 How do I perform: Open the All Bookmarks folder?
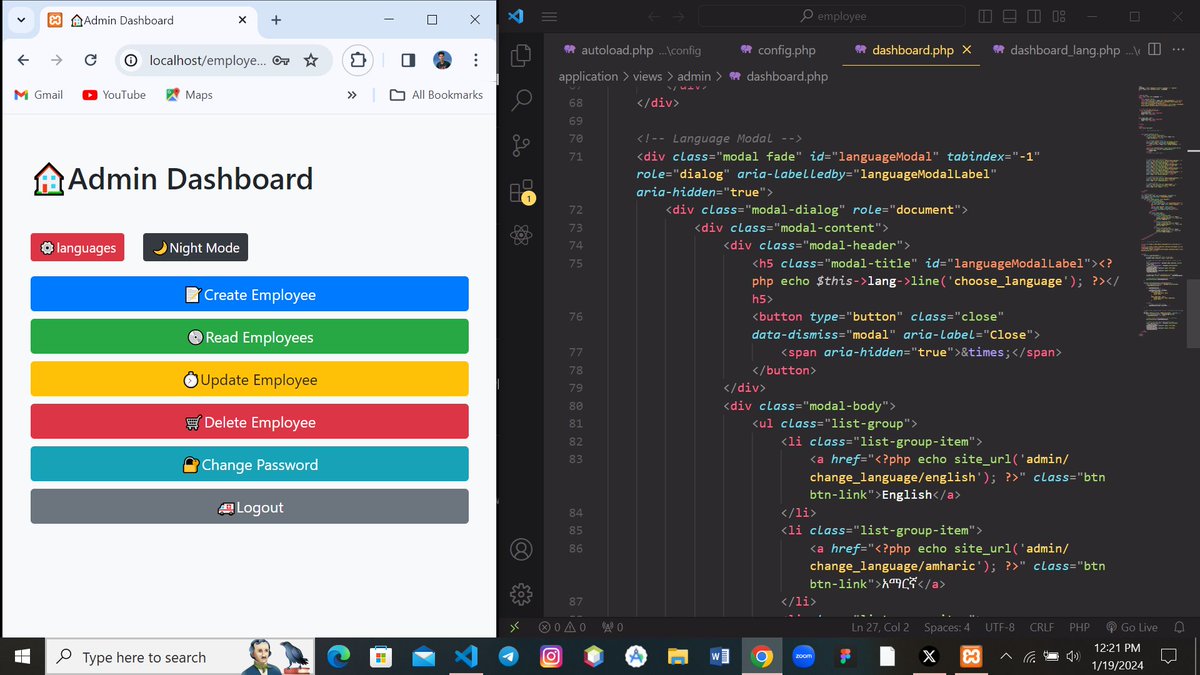(437, 95)
